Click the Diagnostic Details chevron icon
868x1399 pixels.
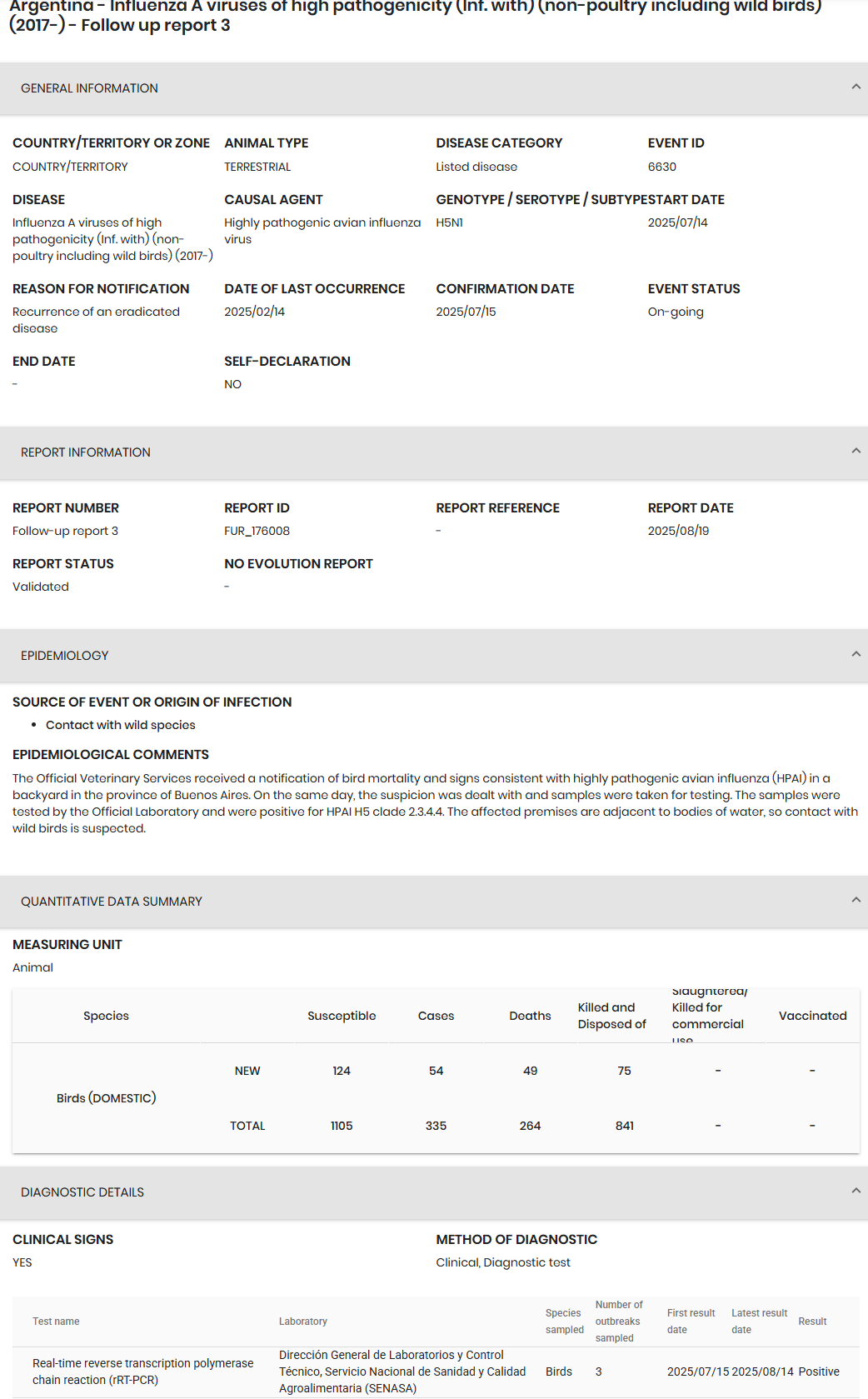[856, 1191]
